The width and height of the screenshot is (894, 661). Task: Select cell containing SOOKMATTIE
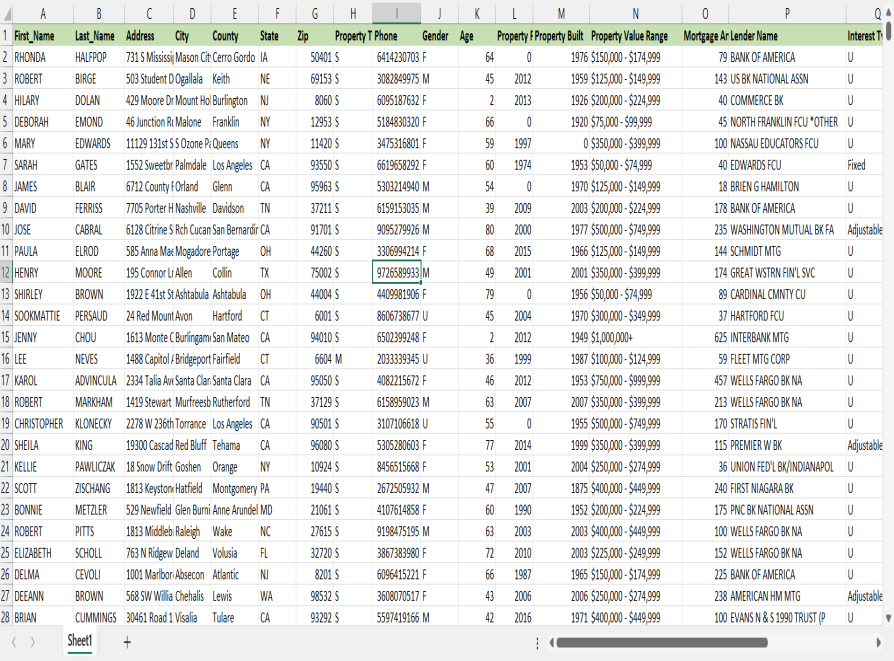[x=43, y=316]
